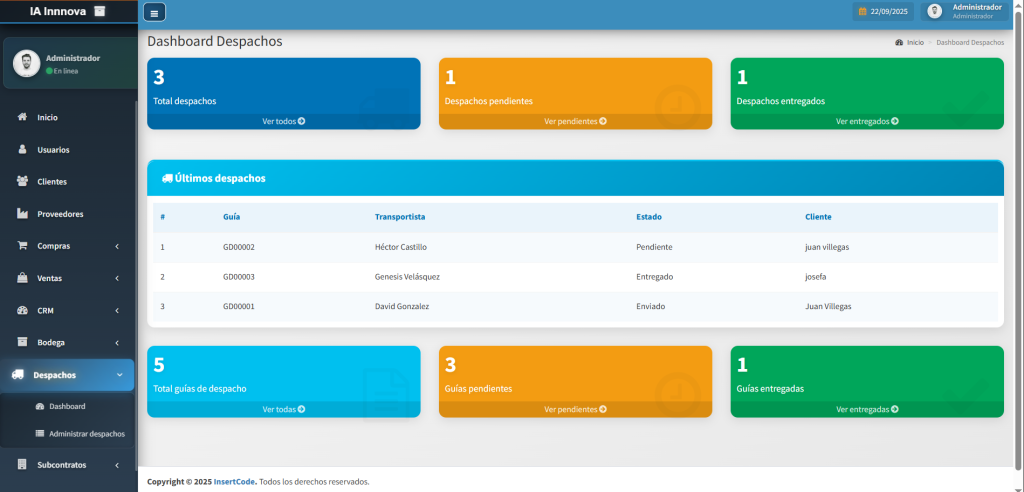The height and width of the screenshot is (492, 1024).
Task: Open the Subcontratos sidebar menu
Action: pos(62,465)
